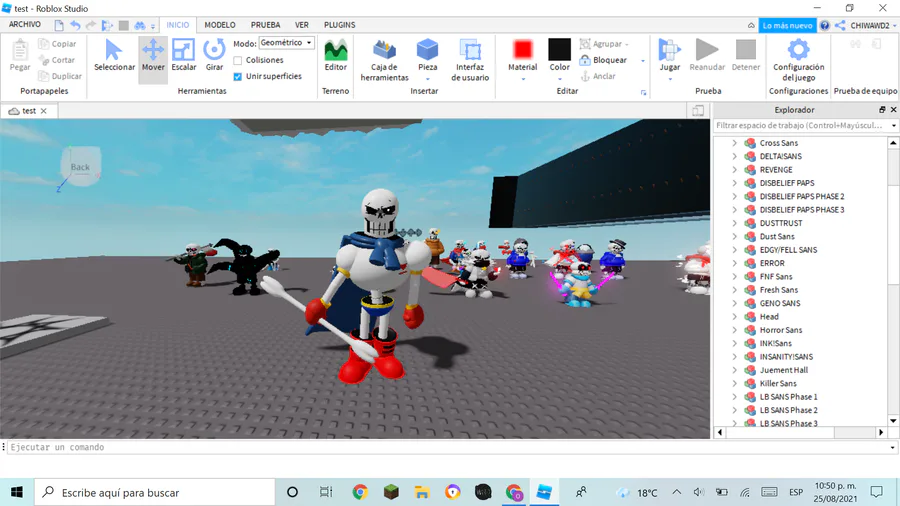Click Explorador scroll down arrow
900x506 pixels.
coord(893,420)
